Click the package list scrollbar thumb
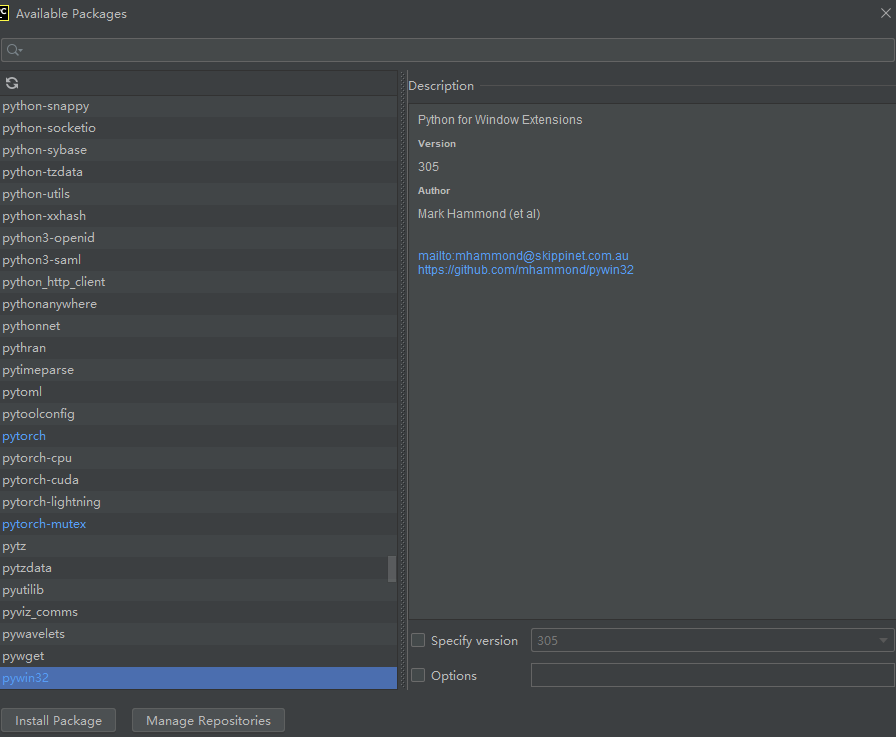Viewport: 896px width, 737px height. (392, 569)
